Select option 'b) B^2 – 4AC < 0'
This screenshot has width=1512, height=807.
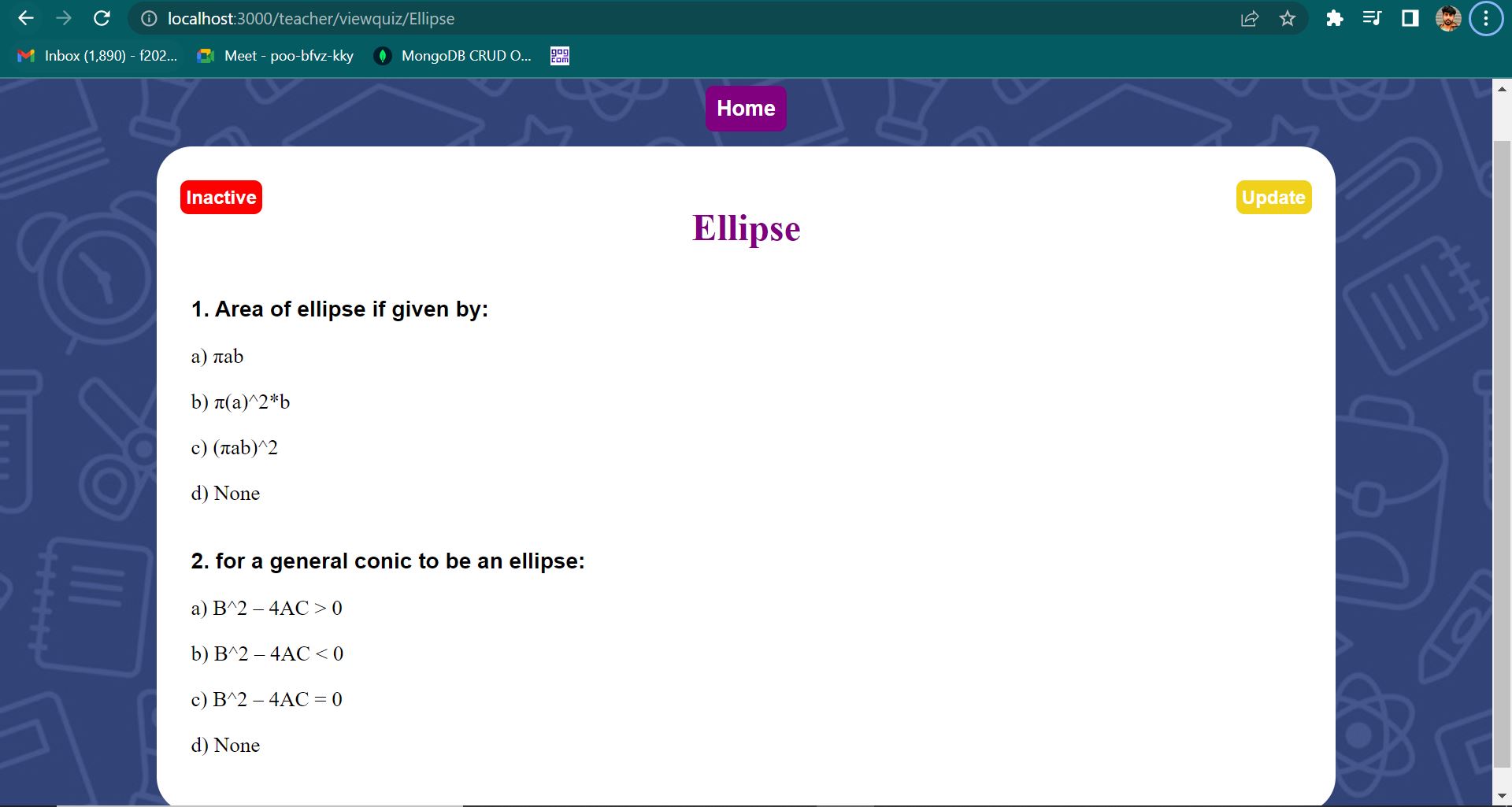click(x=267, y=654)
